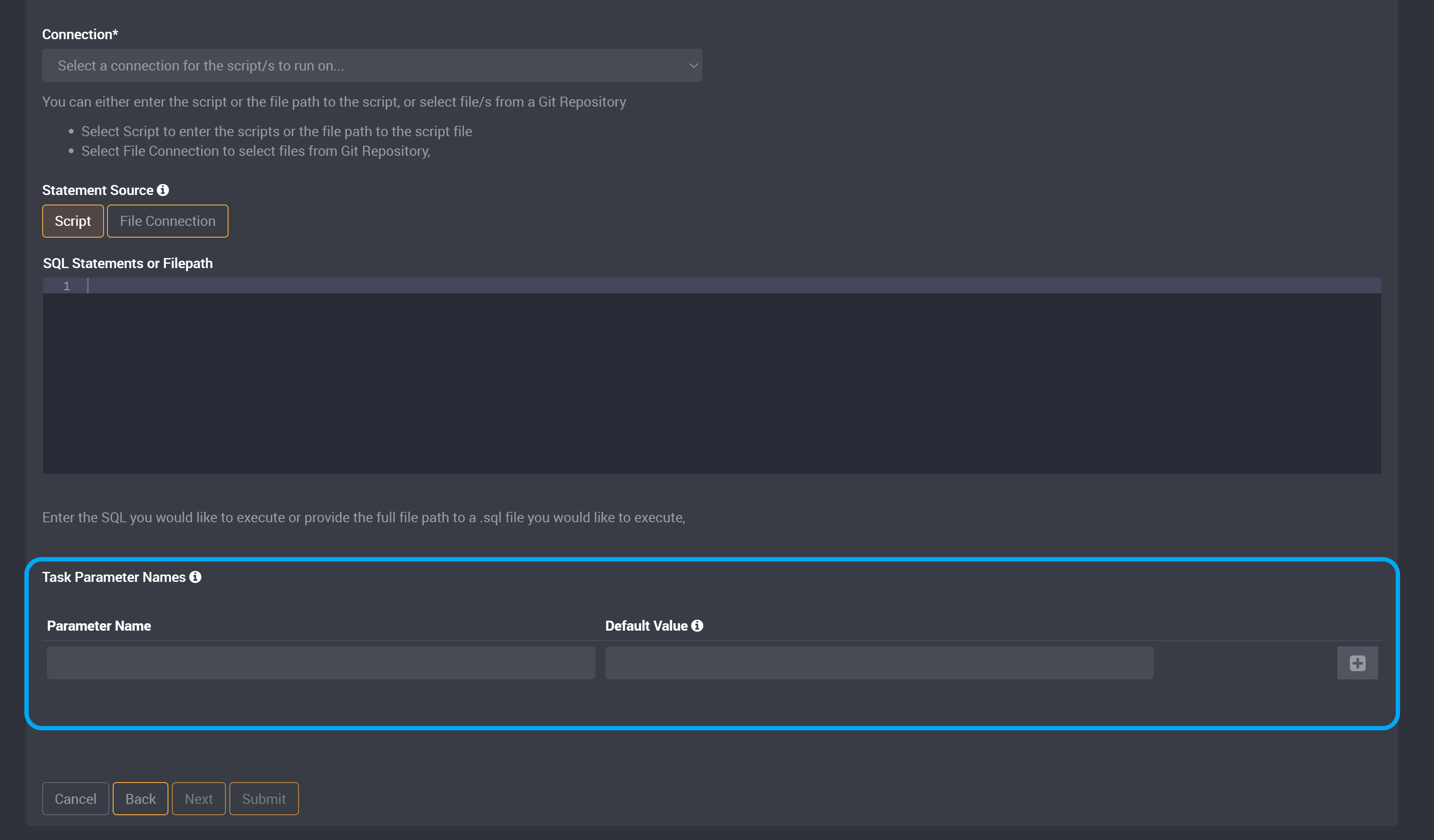Select the File Connection statement source
Image resolution: width=1434 pixels, height=840 pixels.
pos(167,221)
